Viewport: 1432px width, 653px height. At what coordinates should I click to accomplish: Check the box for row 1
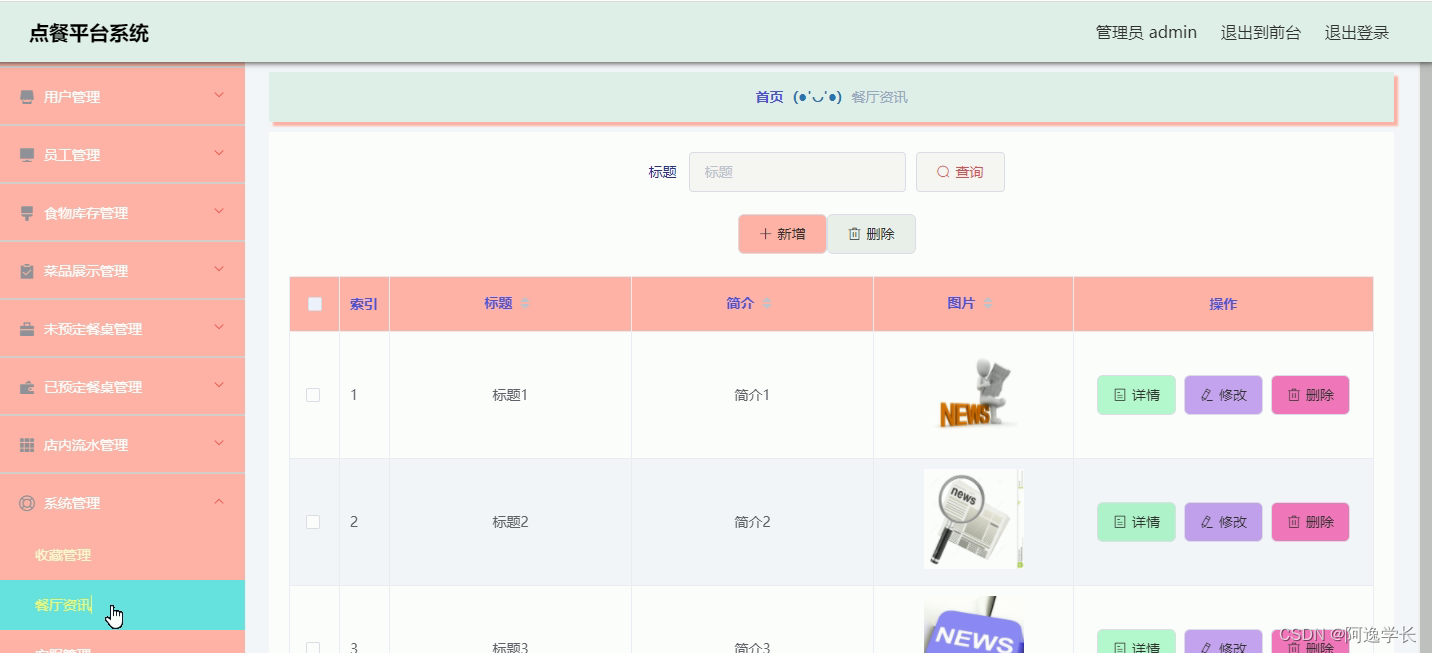313,395
